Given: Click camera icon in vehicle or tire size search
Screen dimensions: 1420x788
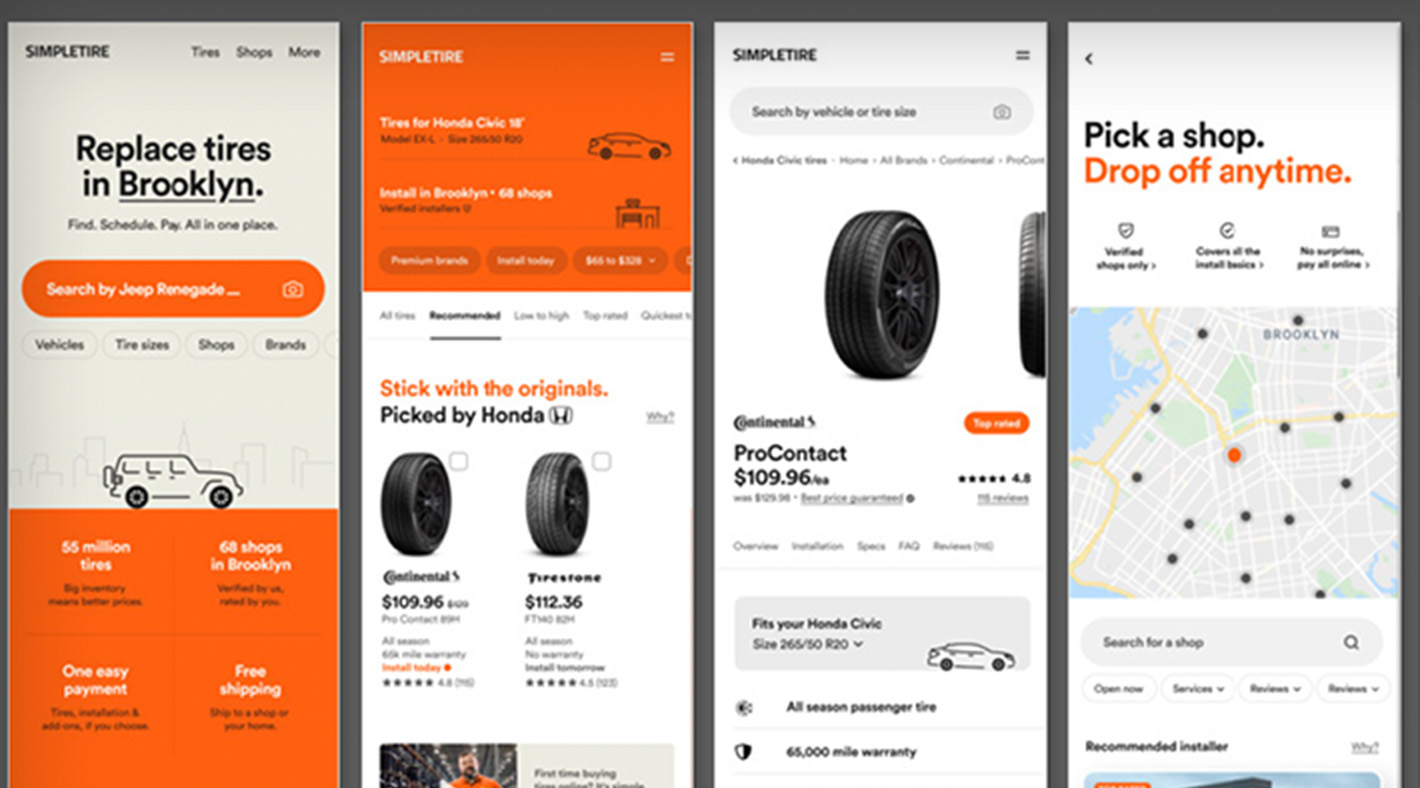Looking at the screenshot, I should tap(1001, 112).
